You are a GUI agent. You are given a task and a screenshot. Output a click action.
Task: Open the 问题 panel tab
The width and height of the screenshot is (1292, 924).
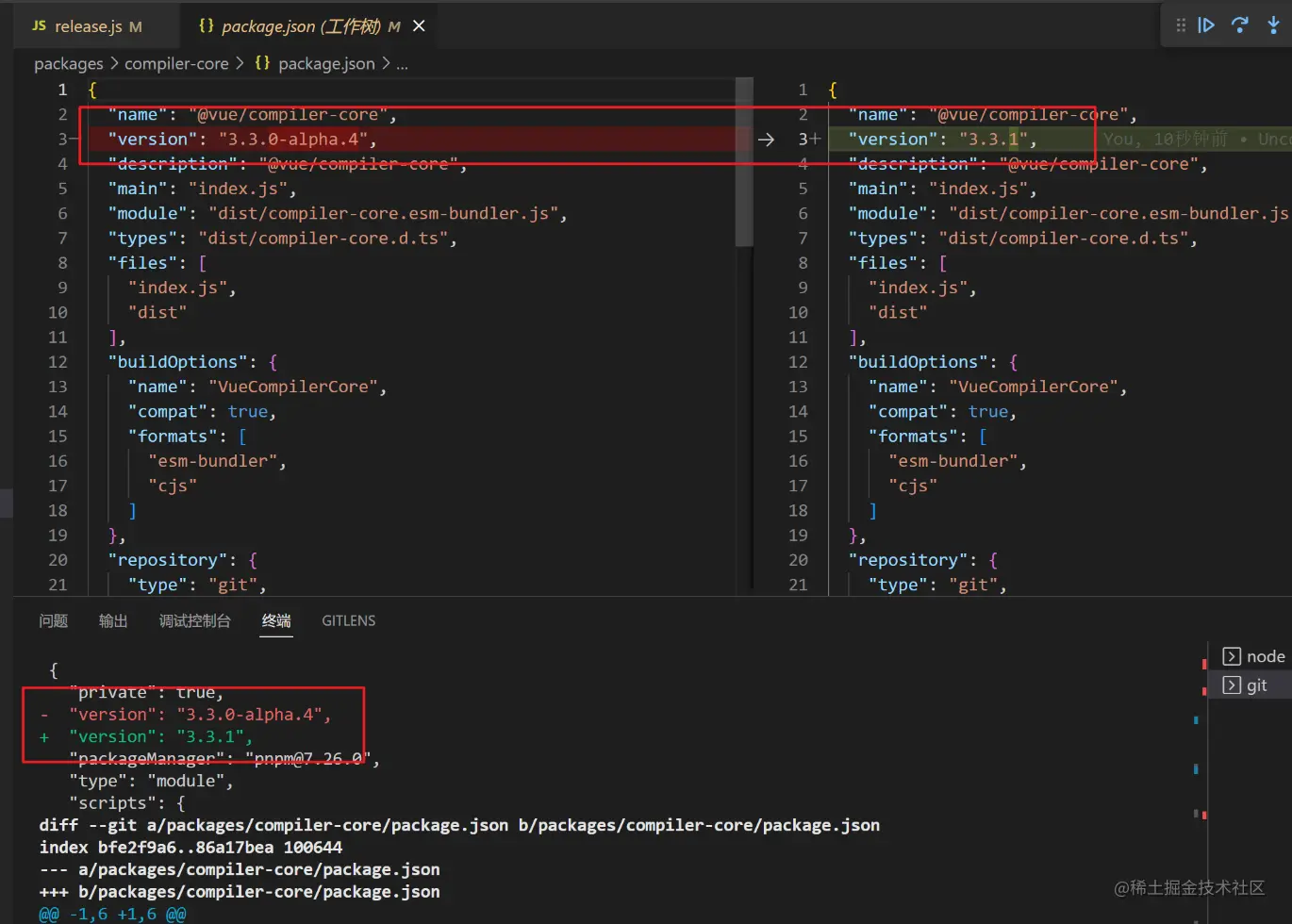[54, 620]
